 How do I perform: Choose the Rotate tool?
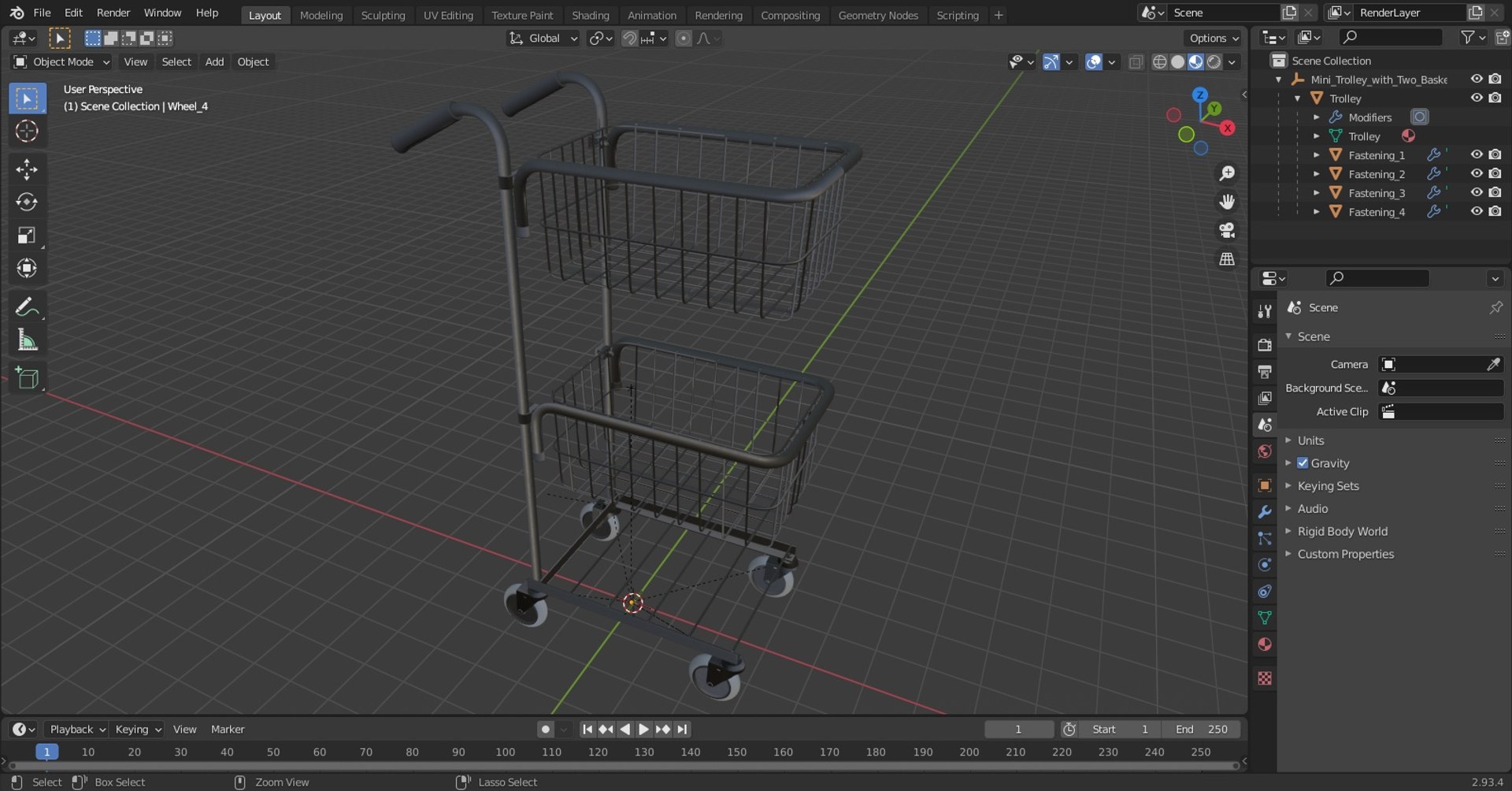[27, 202]
